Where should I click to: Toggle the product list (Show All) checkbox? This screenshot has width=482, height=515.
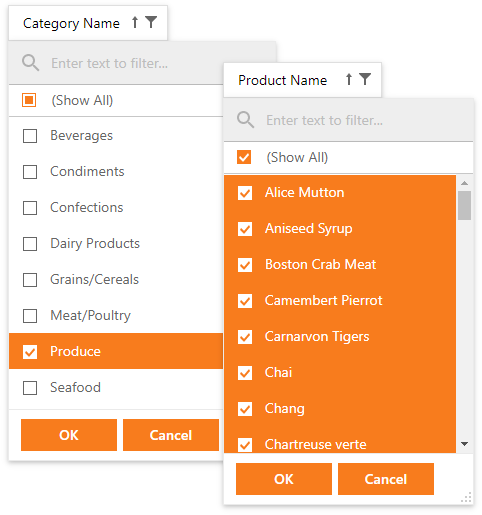click(x=244, y=157)
